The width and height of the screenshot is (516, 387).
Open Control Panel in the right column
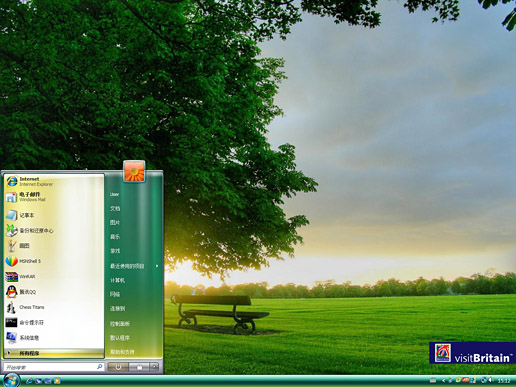[120, 324]
